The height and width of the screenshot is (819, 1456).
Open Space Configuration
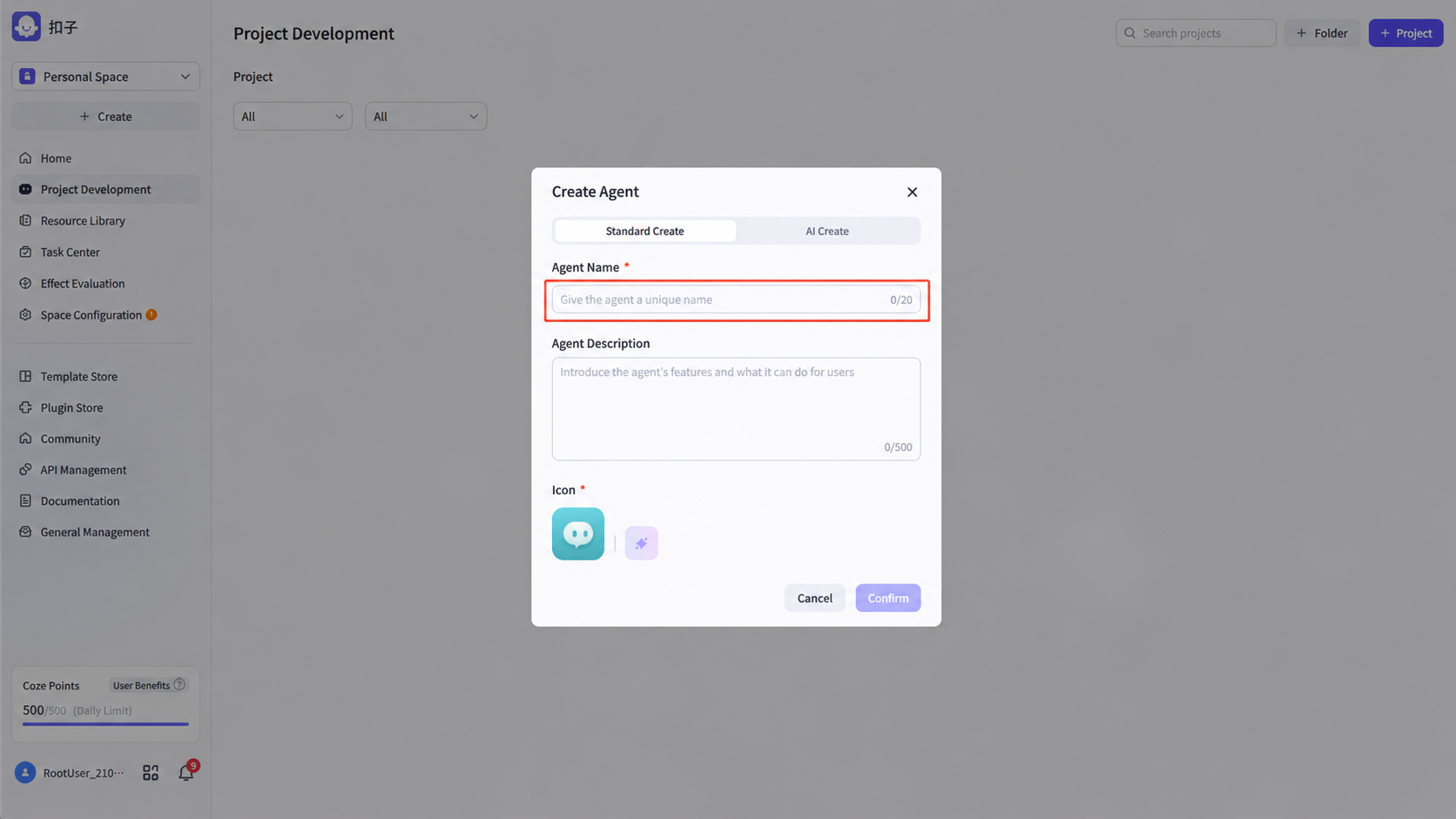[105, 315]
